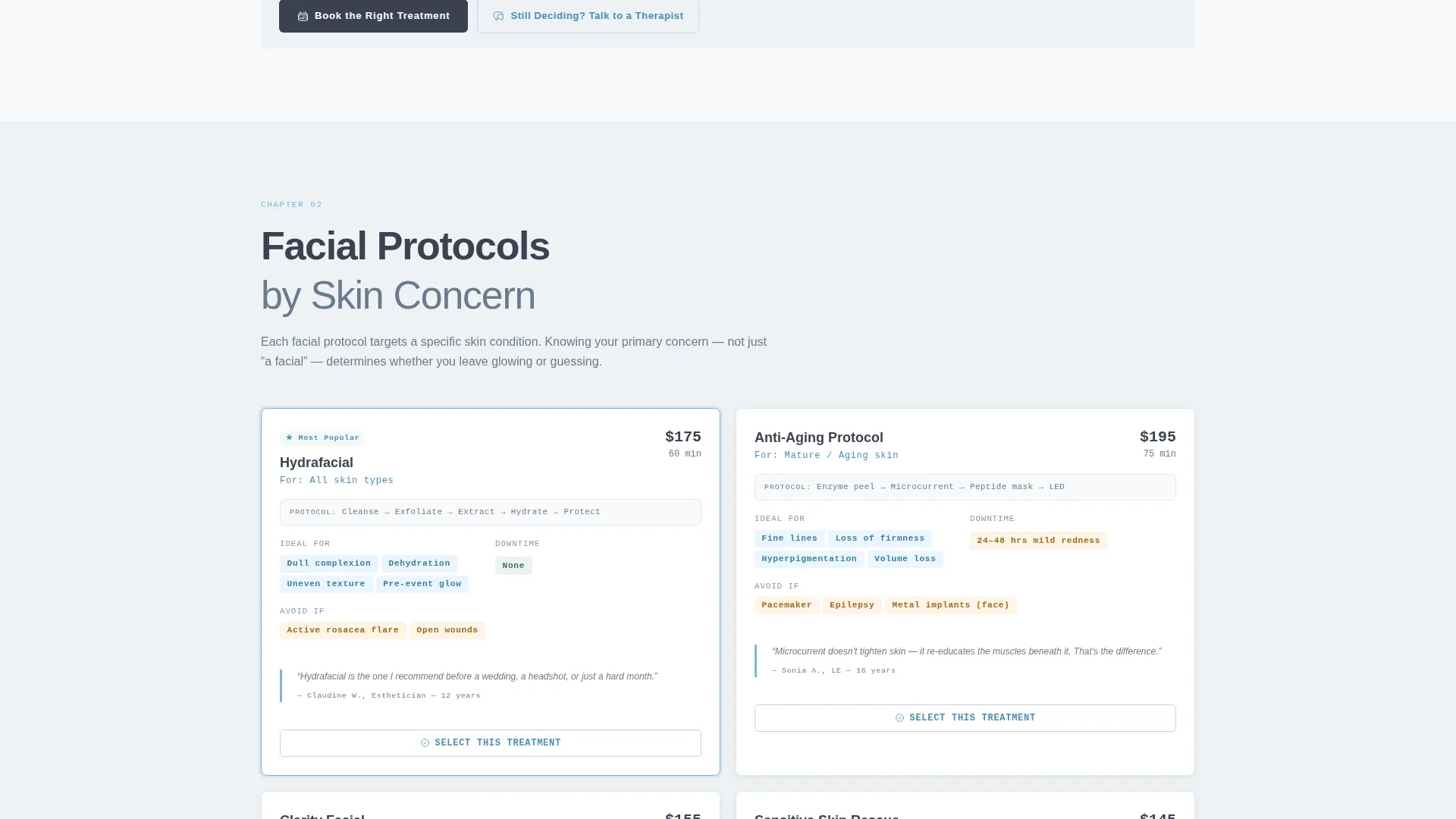This screenshot has width=1456, height=819.
Task: Click the Hyperpigmentation tag
Action: click(809, 559)
